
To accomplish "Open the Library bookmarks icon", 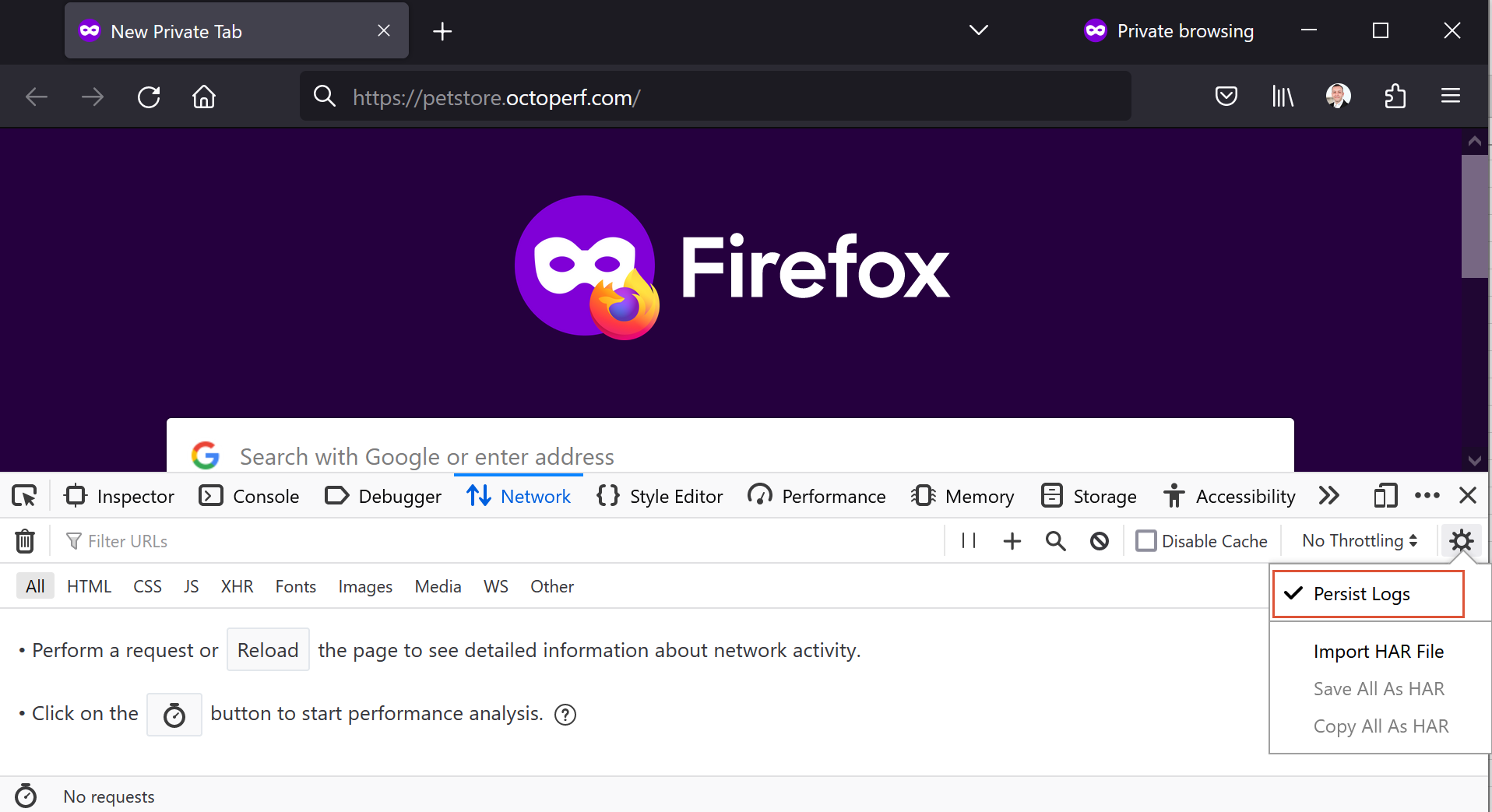I will (x=1283, y=97).
